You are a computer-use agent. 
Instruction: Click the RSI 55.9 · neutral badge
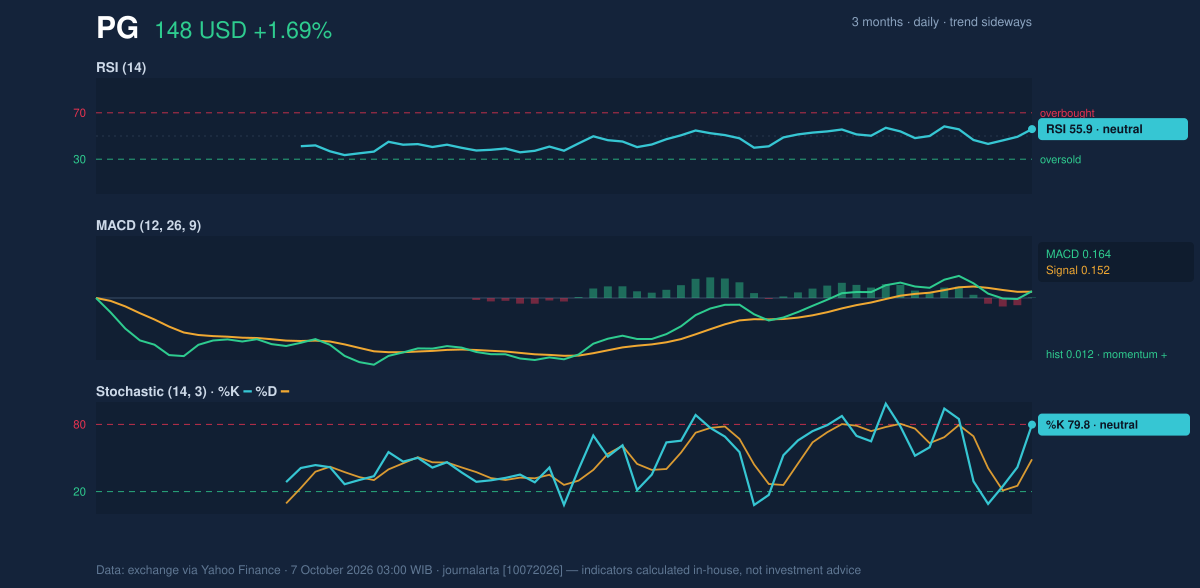1113,129
